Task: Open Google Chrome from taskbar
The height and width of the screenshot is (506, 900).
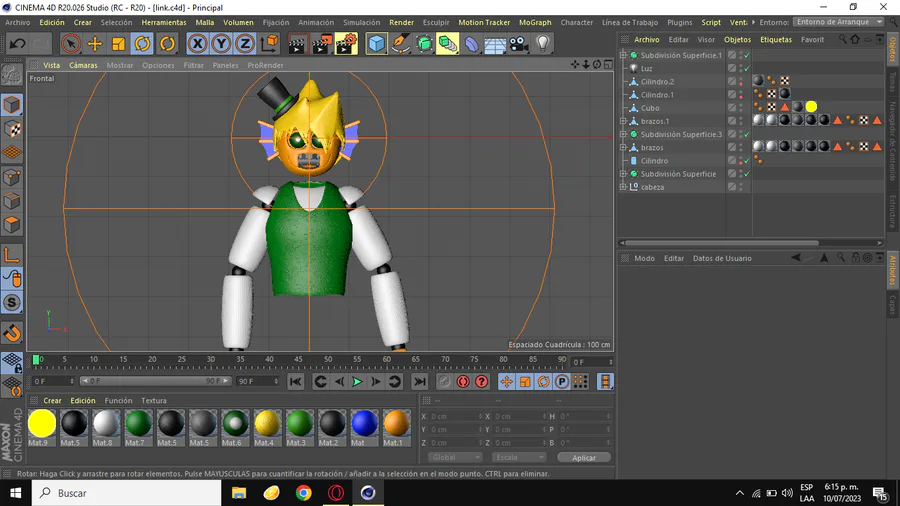Action: click(x=304, y=493)
